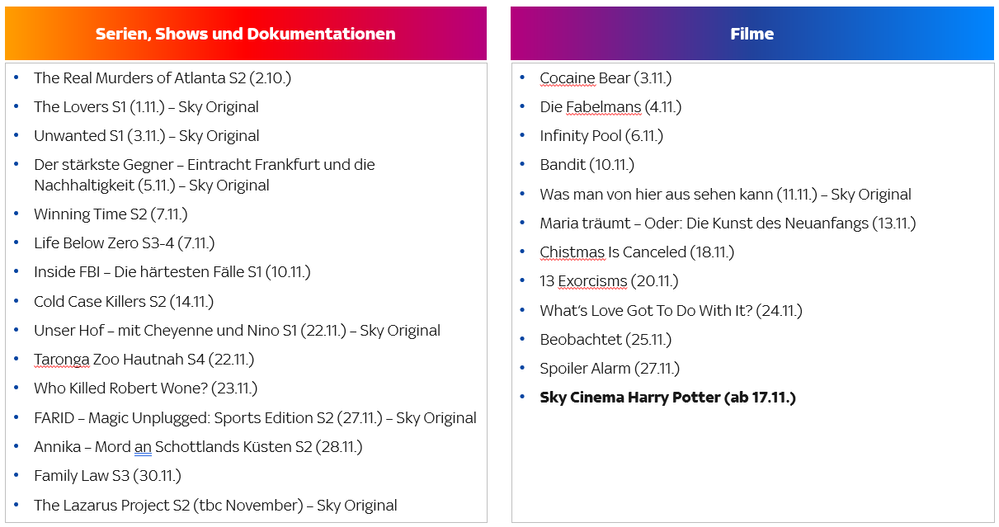Select 'Infinity Pool' film entry
Viewport: 999px width, 527px height.
601,136
